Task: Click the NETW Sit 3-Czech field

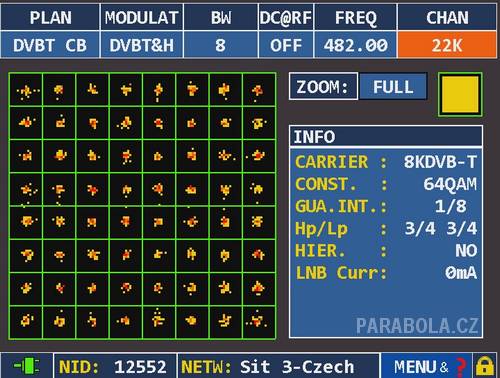Action: tap(278, 367)
